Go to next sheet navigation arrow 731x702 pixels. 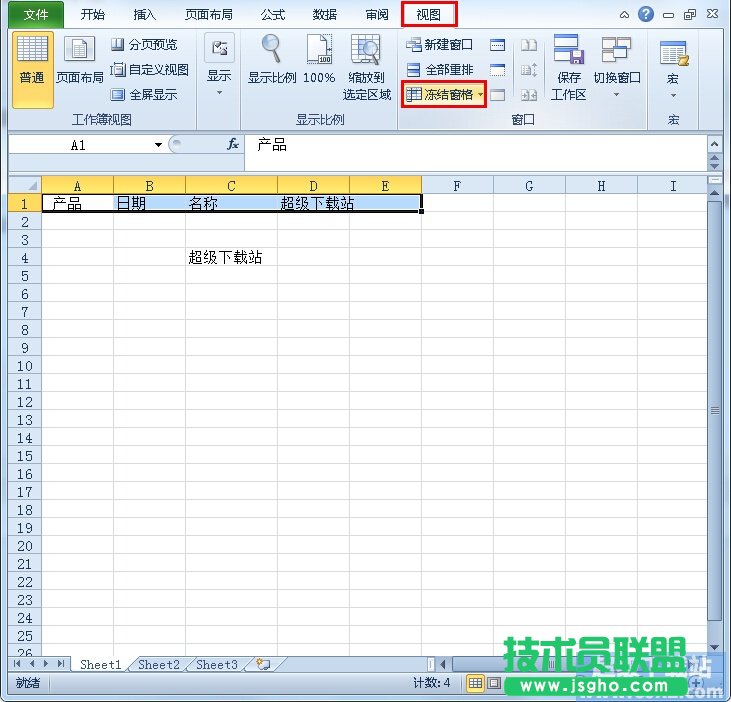(x=46, y=663)
